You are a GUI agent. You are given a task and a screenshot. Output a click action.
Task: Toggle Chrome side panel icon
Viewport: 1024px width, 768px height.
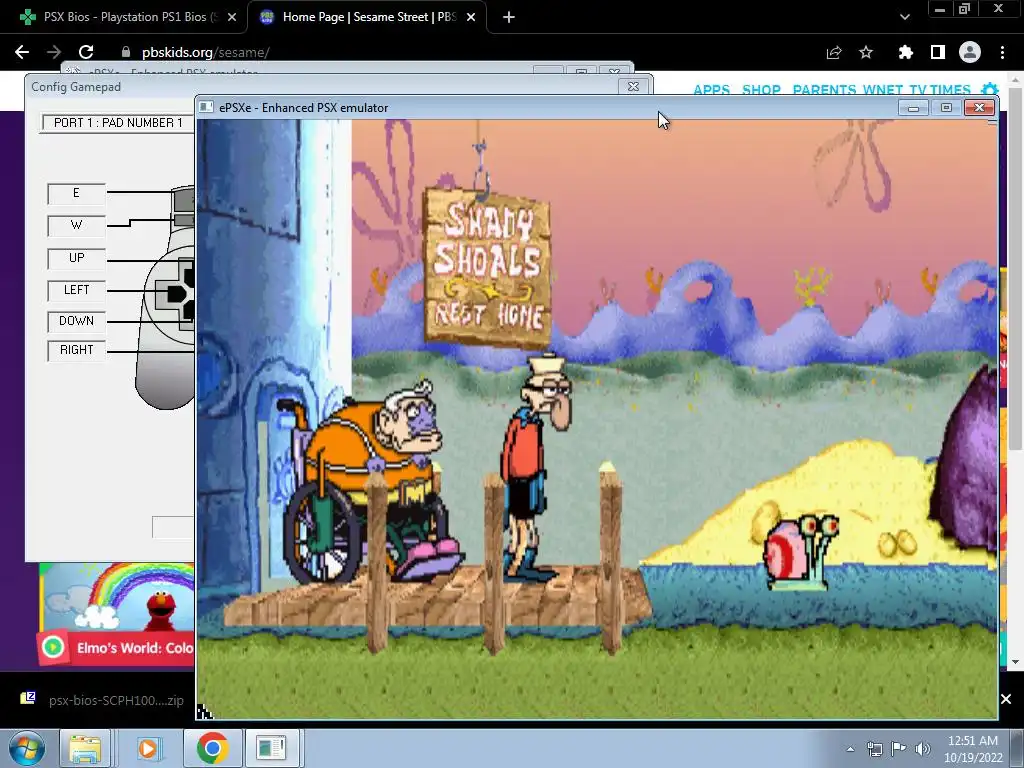[938, 52]
